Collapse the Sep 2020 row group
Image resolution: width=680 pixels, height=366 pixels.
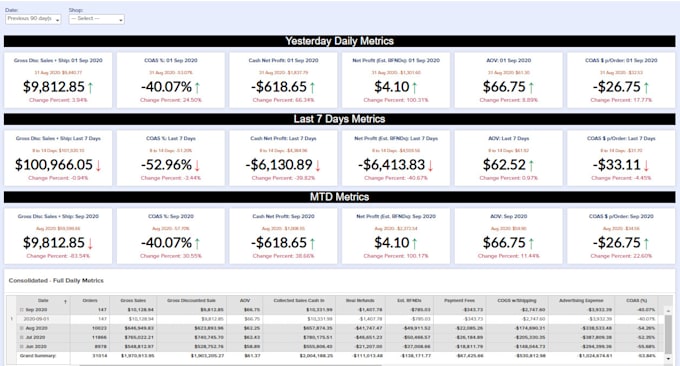pyautogui.click(x=21, y=310)
